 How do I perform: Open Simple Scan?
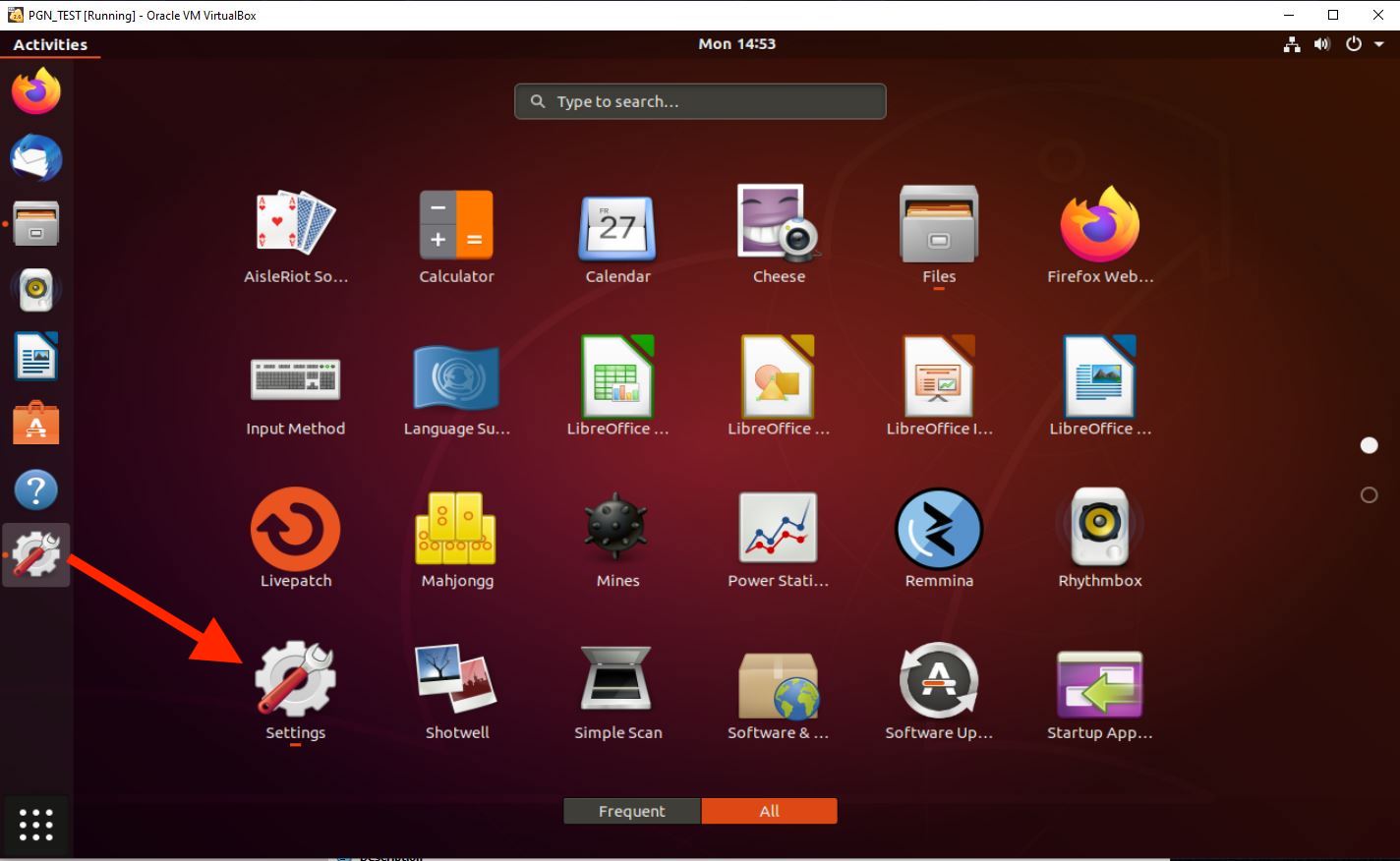point(617,678)
